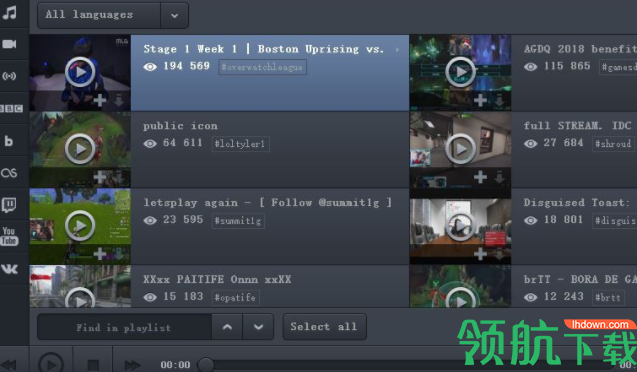
Task: Skip to the next track
Action: (x=132, y=365)
